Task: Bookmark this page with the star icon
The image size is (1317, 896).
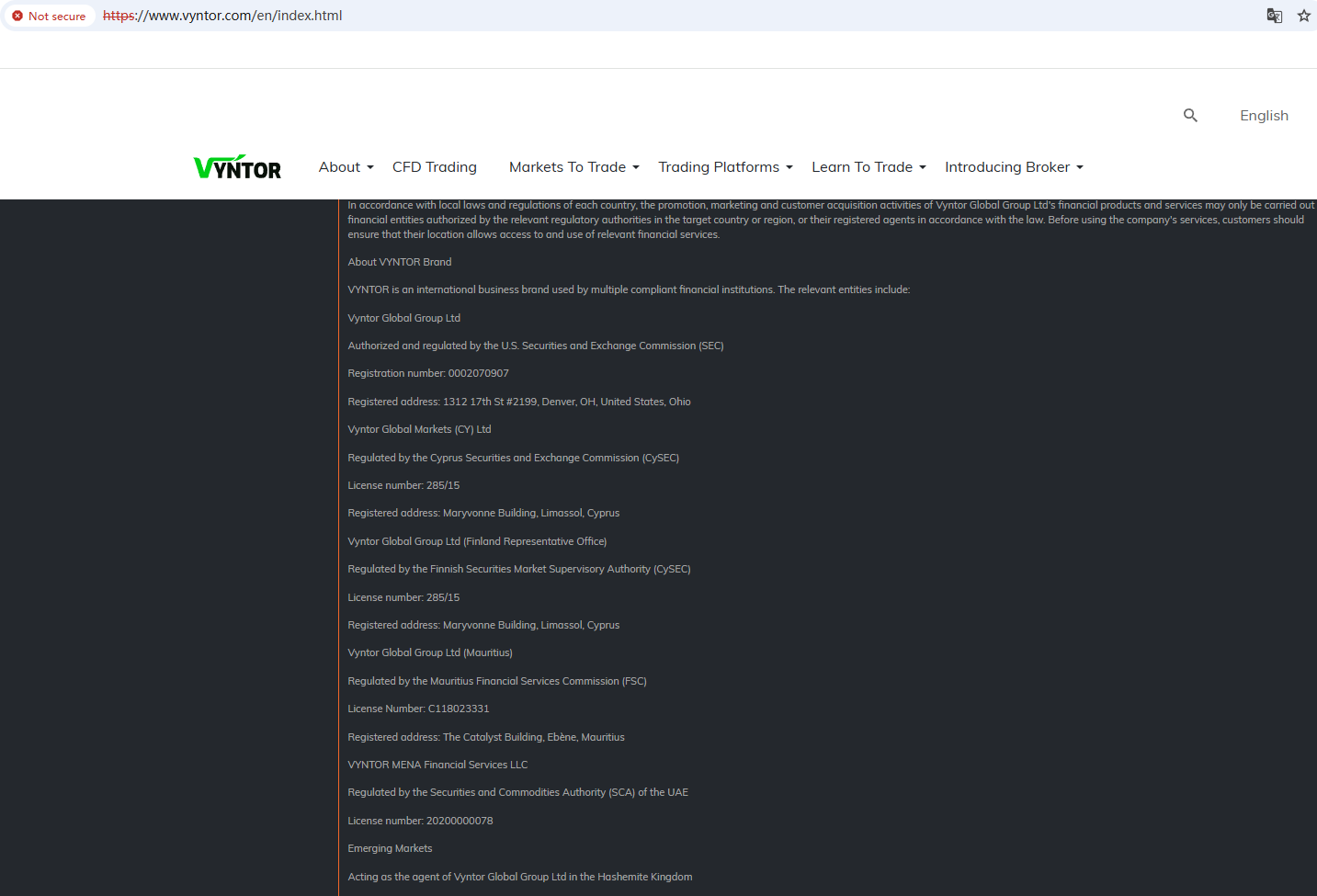Action: [x=1304, y=16]
